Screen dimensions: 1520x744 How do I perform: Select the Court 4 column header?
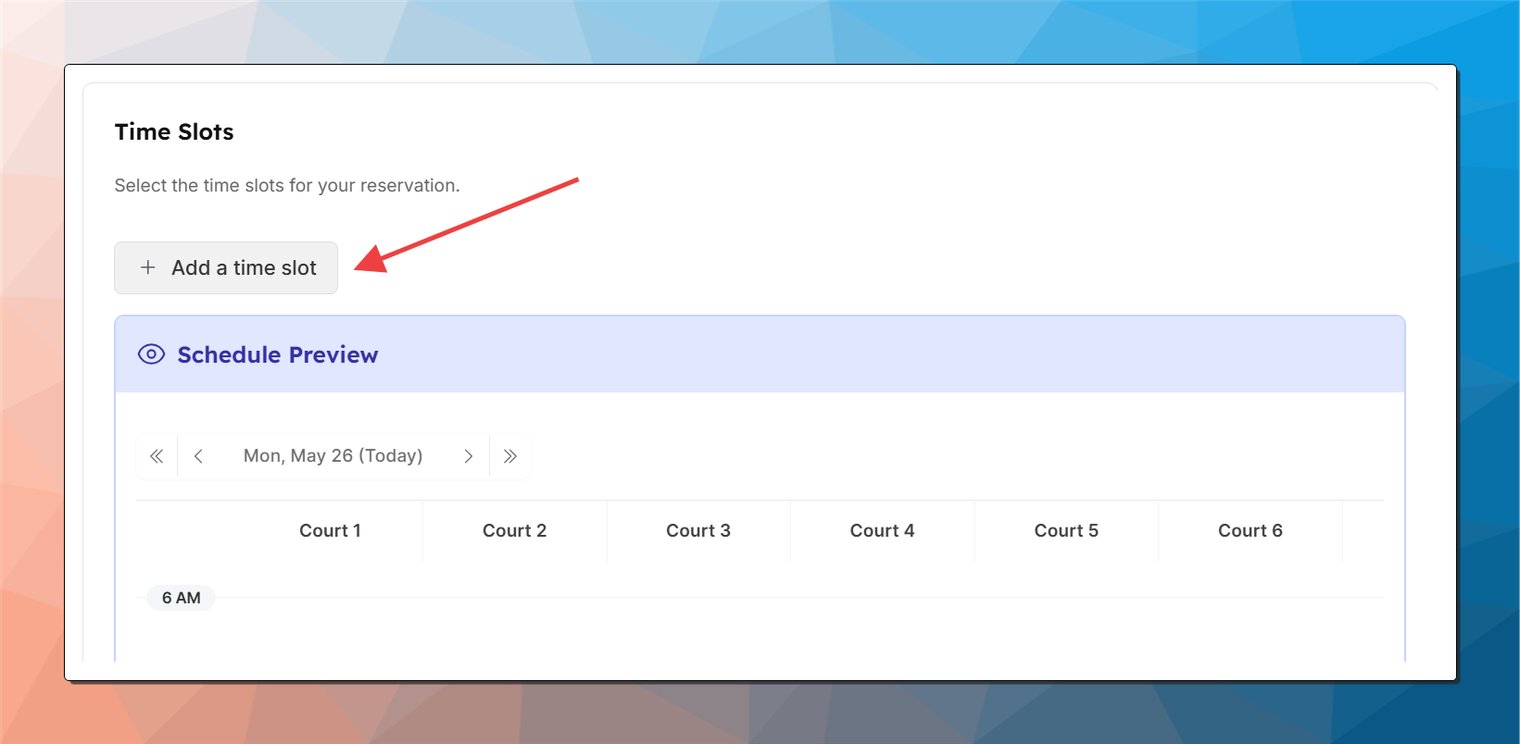[x=882, y=531]
